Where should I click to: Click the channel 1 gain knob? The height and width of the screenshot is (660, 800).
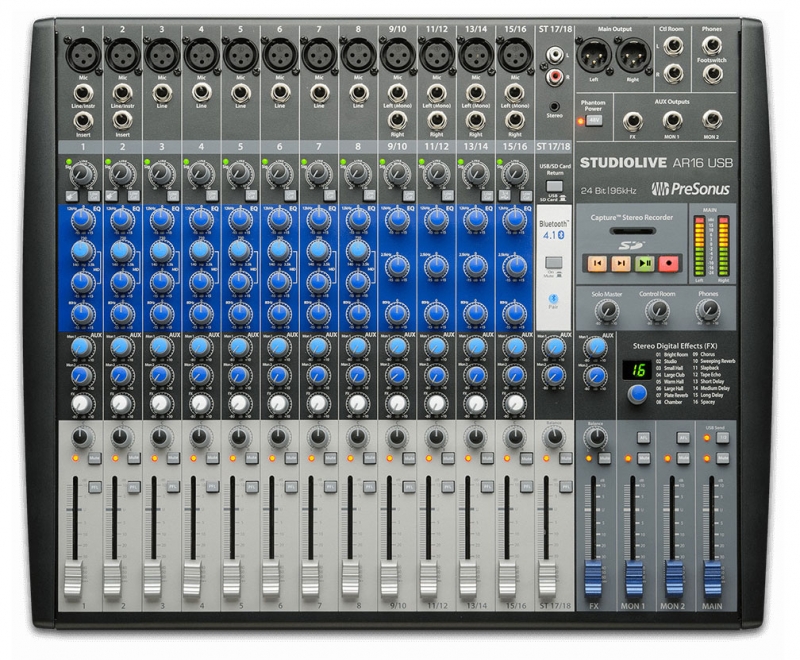[x=82, y=174]
